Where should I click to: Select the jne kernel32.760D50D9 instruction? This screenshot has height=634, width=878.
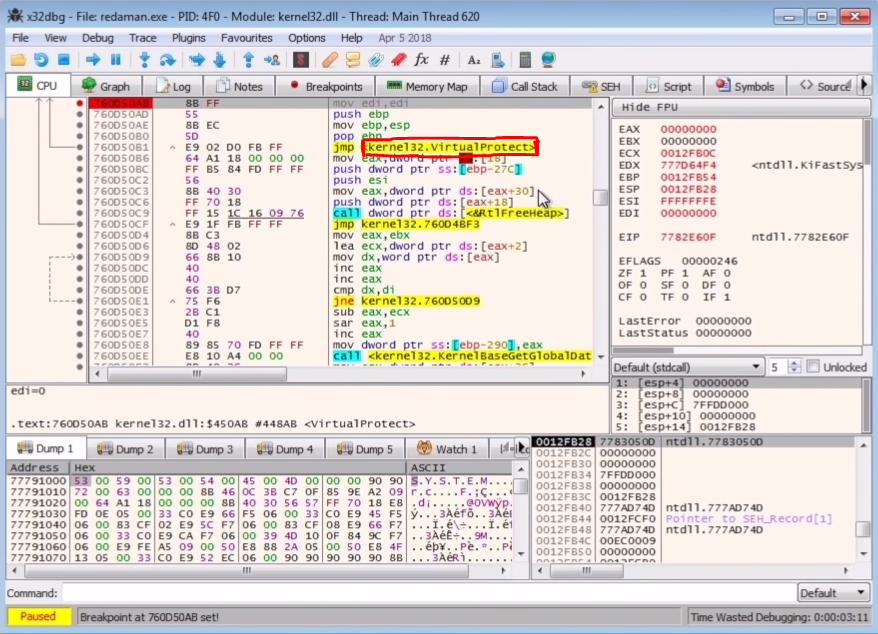tap(406, 301)
